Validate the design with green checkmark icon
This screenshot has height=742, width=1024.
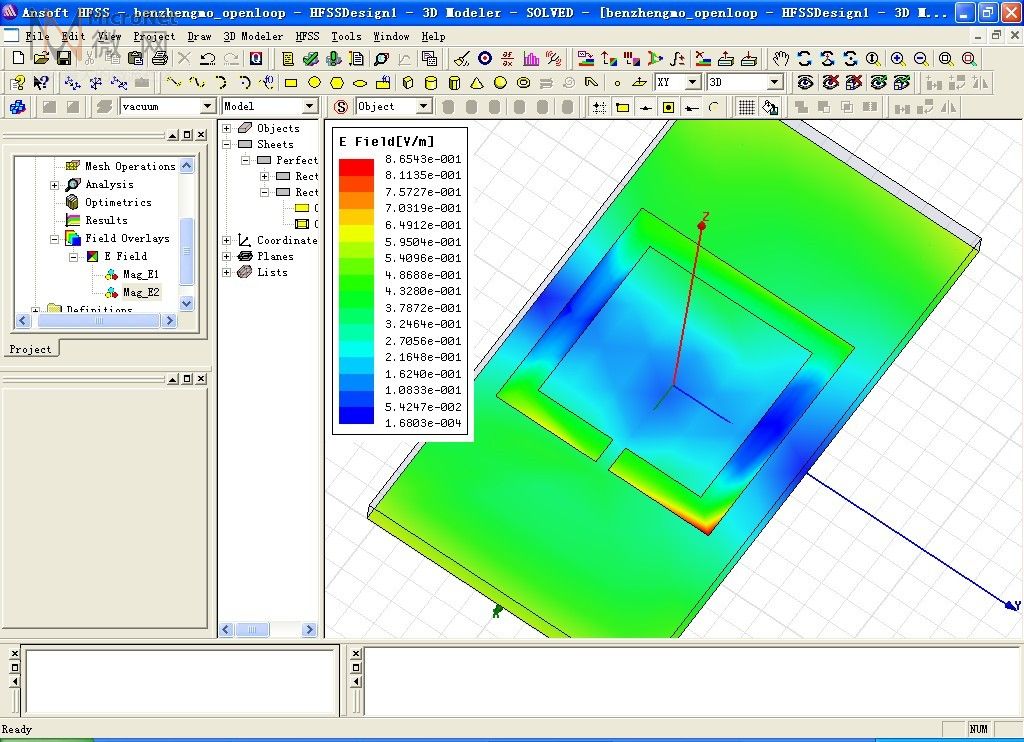tap(311, 59)
